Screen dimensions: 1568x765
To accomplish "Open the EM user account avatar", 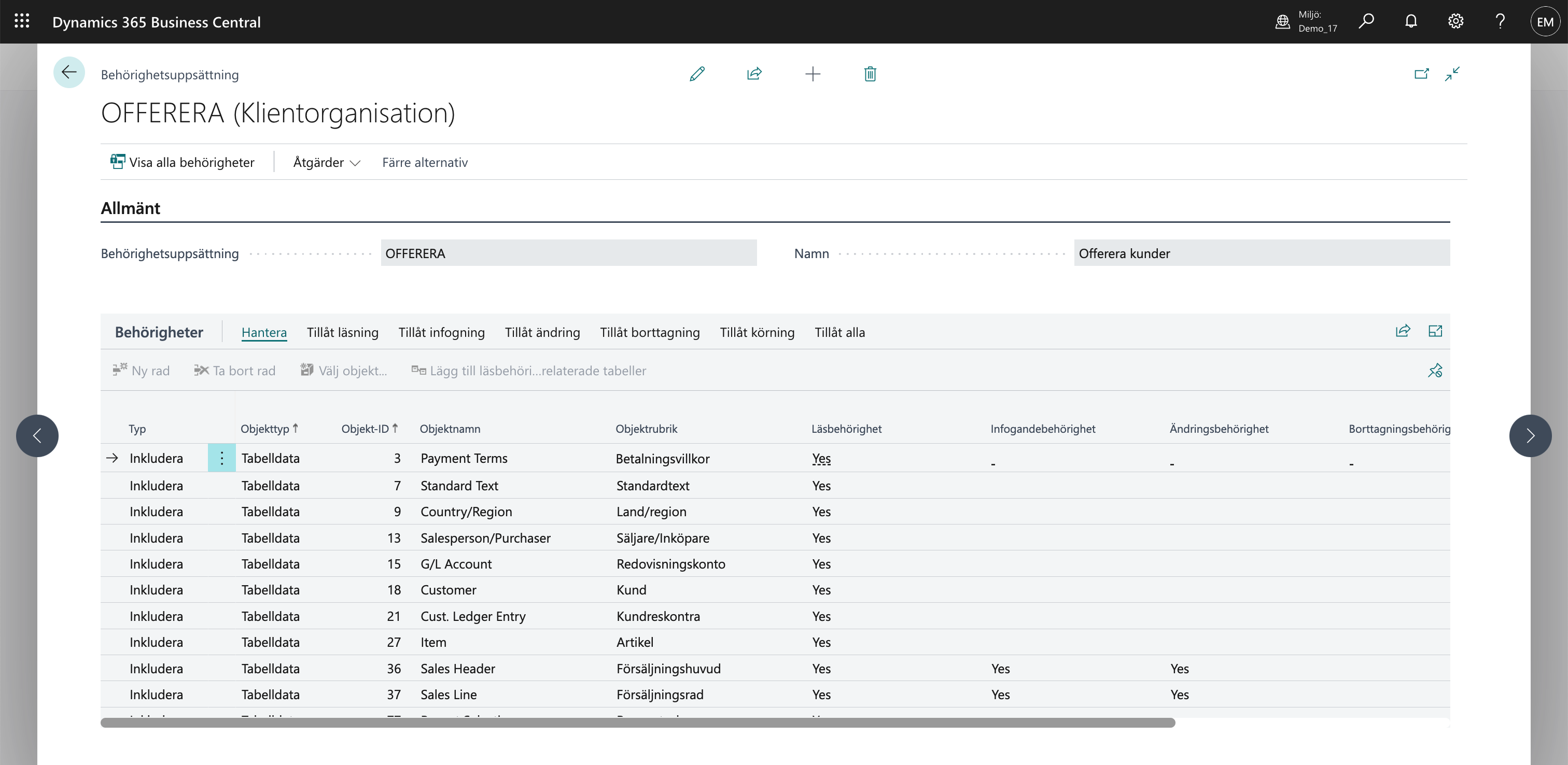I will tap(1545, 22).
